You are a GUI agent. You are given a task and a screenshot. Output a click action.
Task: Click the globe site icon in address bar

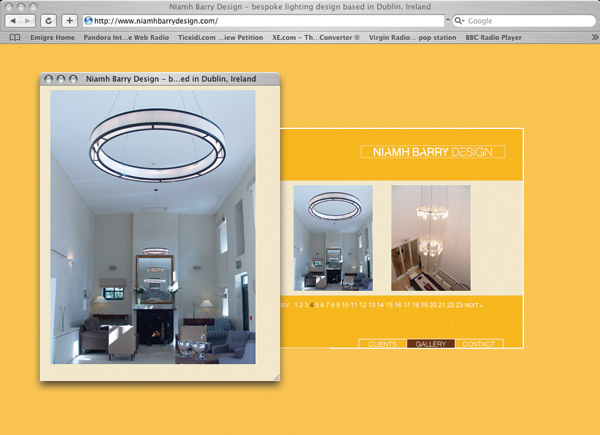pyautogui.click(x=88, y=21)
